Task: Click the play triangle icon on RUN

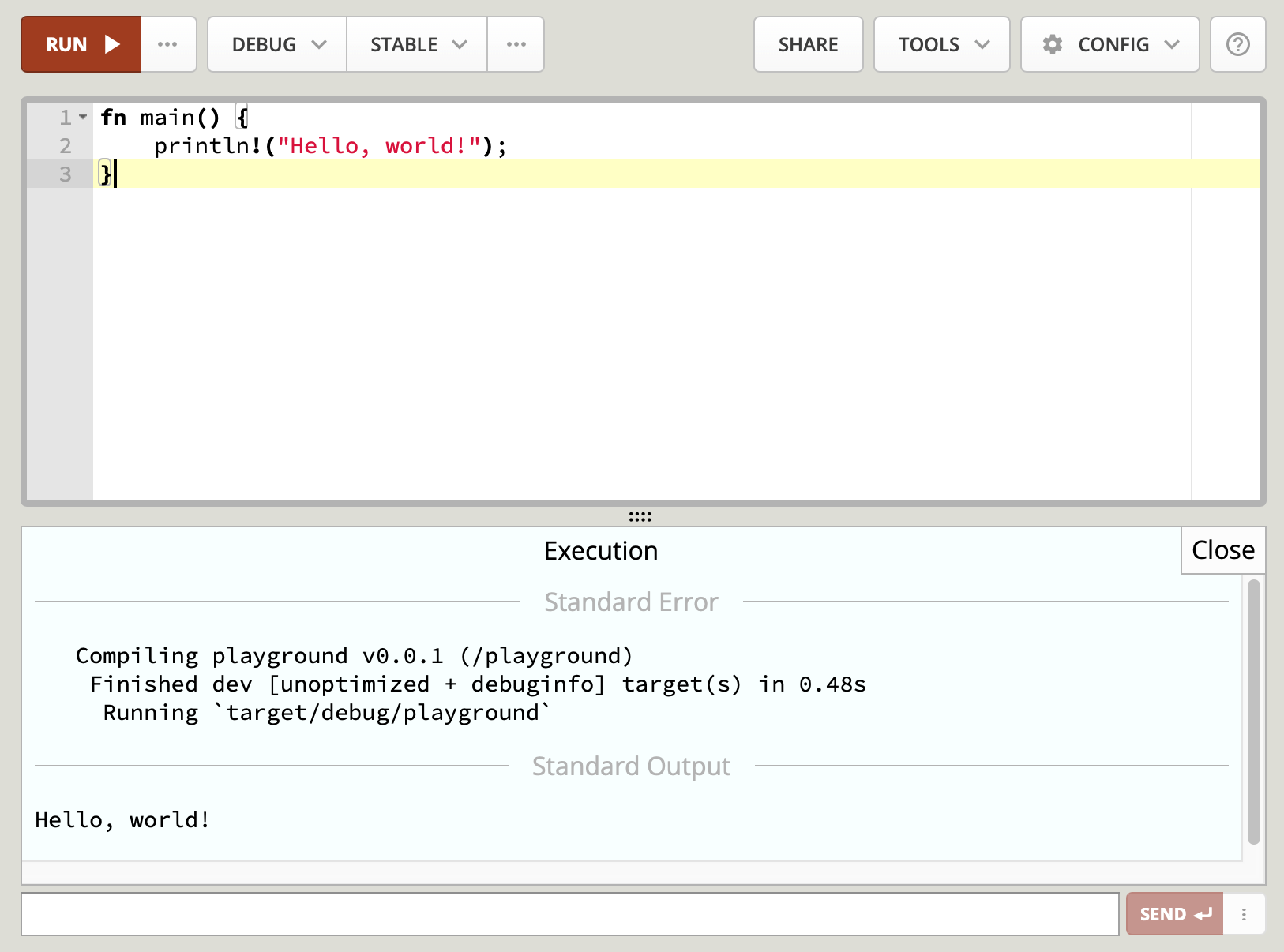Action: pos(113,44)
